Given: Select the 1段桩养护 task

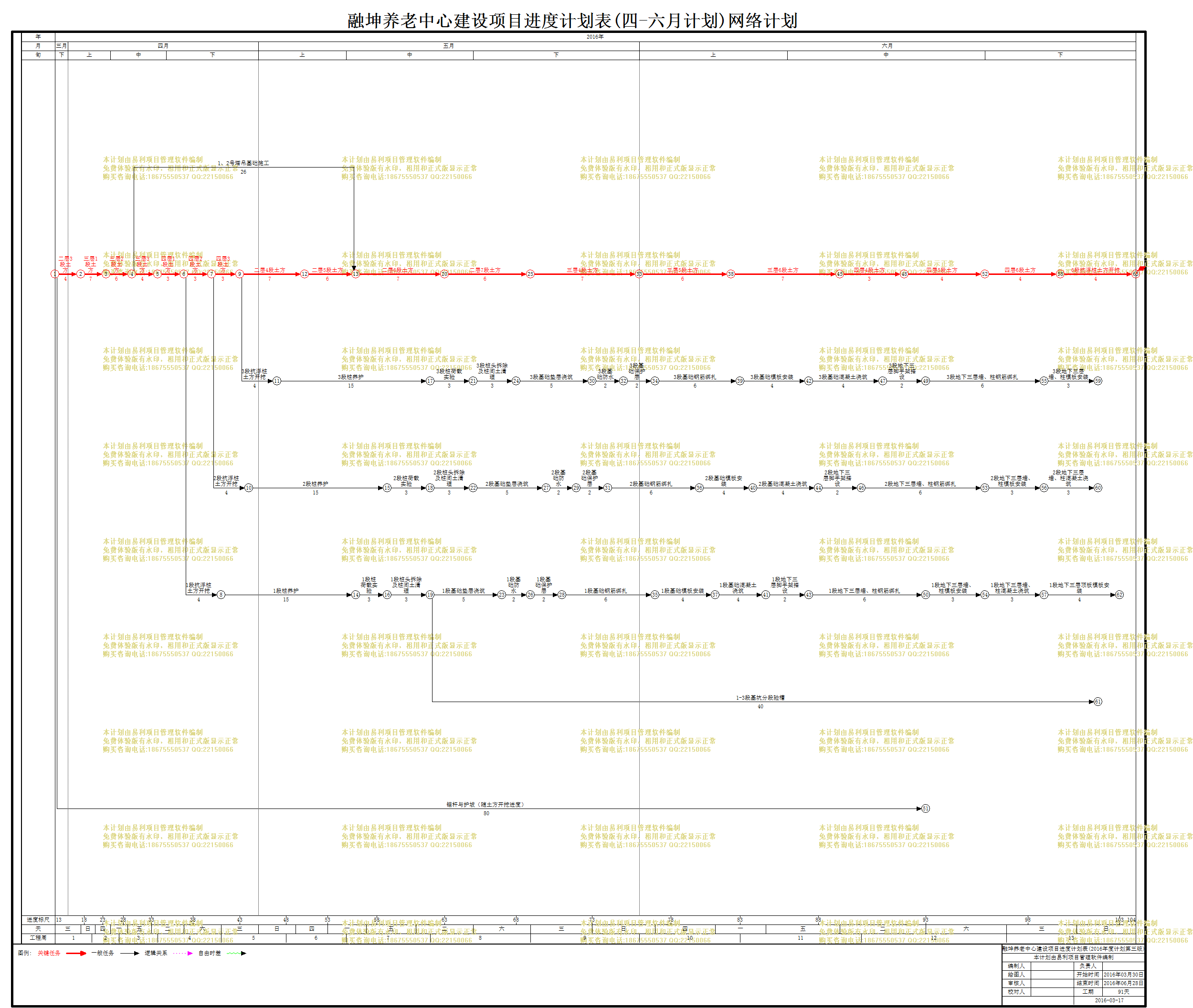Looking at the screenshot, I should point(285,591).
